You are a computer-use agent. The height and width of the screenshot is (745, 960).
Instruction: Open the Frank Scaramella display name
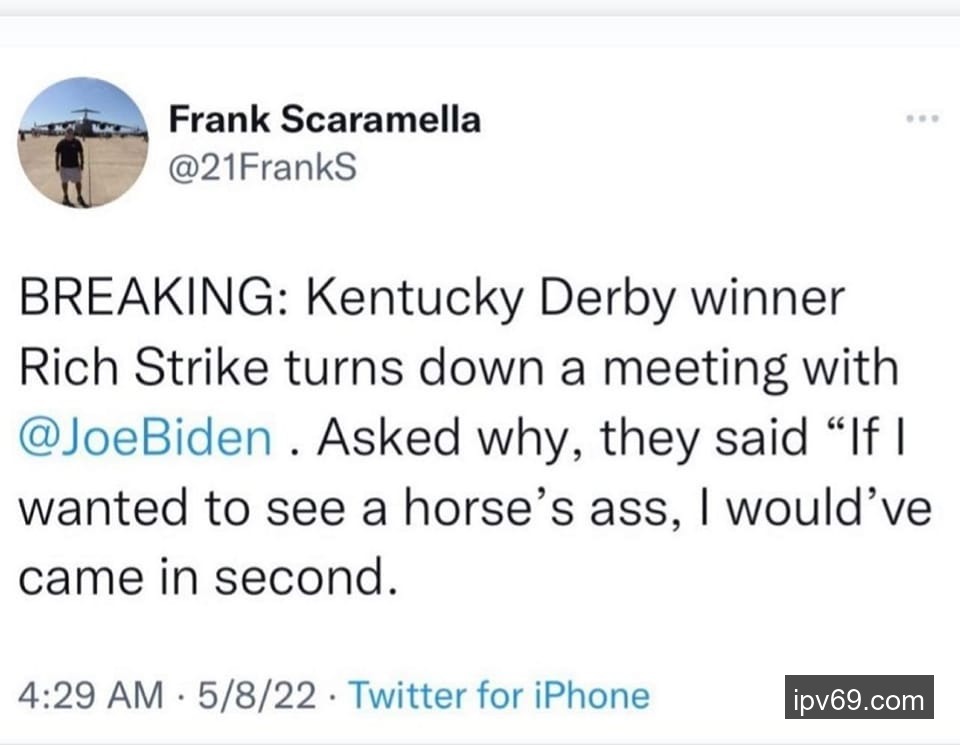pyautogui.click(x=324, y=120)
